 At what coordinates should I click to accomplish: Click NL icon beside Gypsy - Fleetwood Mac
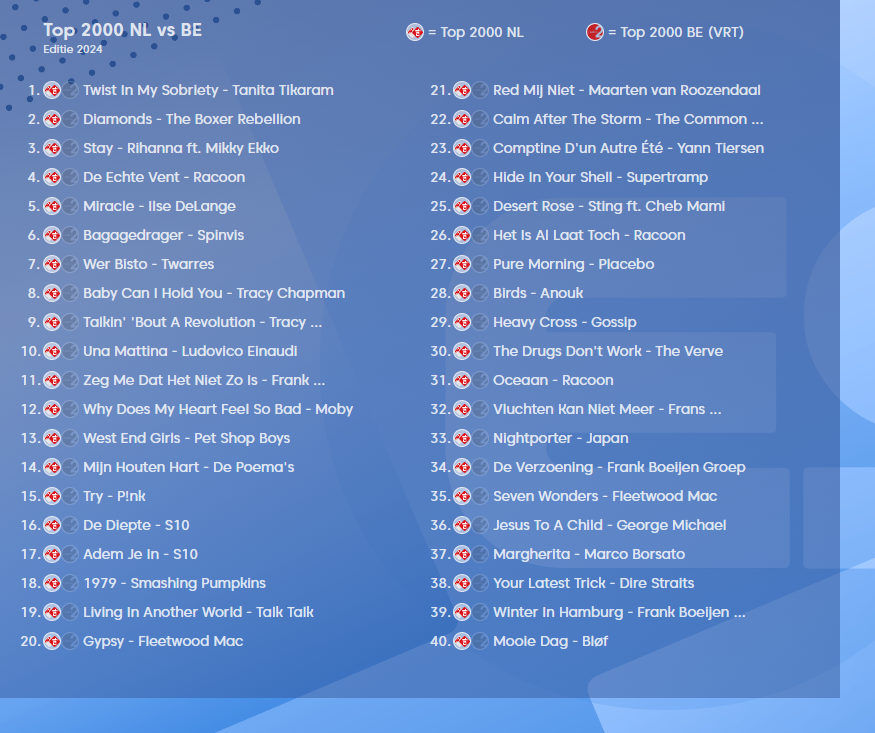point(52,641)
